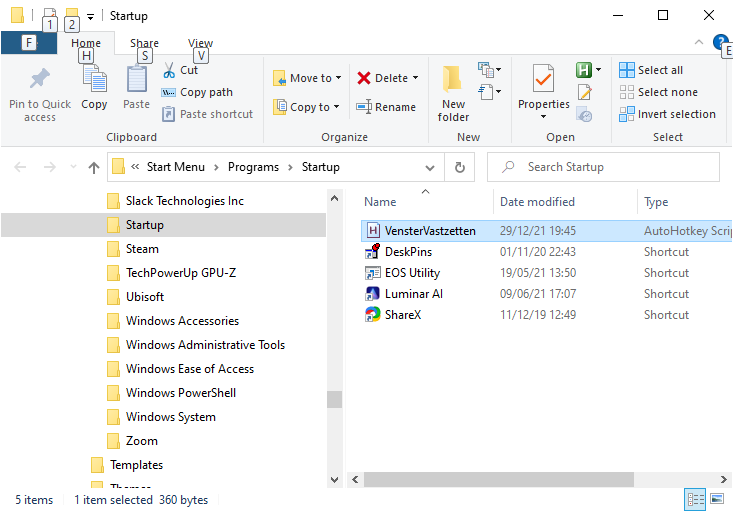Screen dimensions: 733x512
Task: Select the DeskPins shortcut
Action: click(x=546, y=252)
